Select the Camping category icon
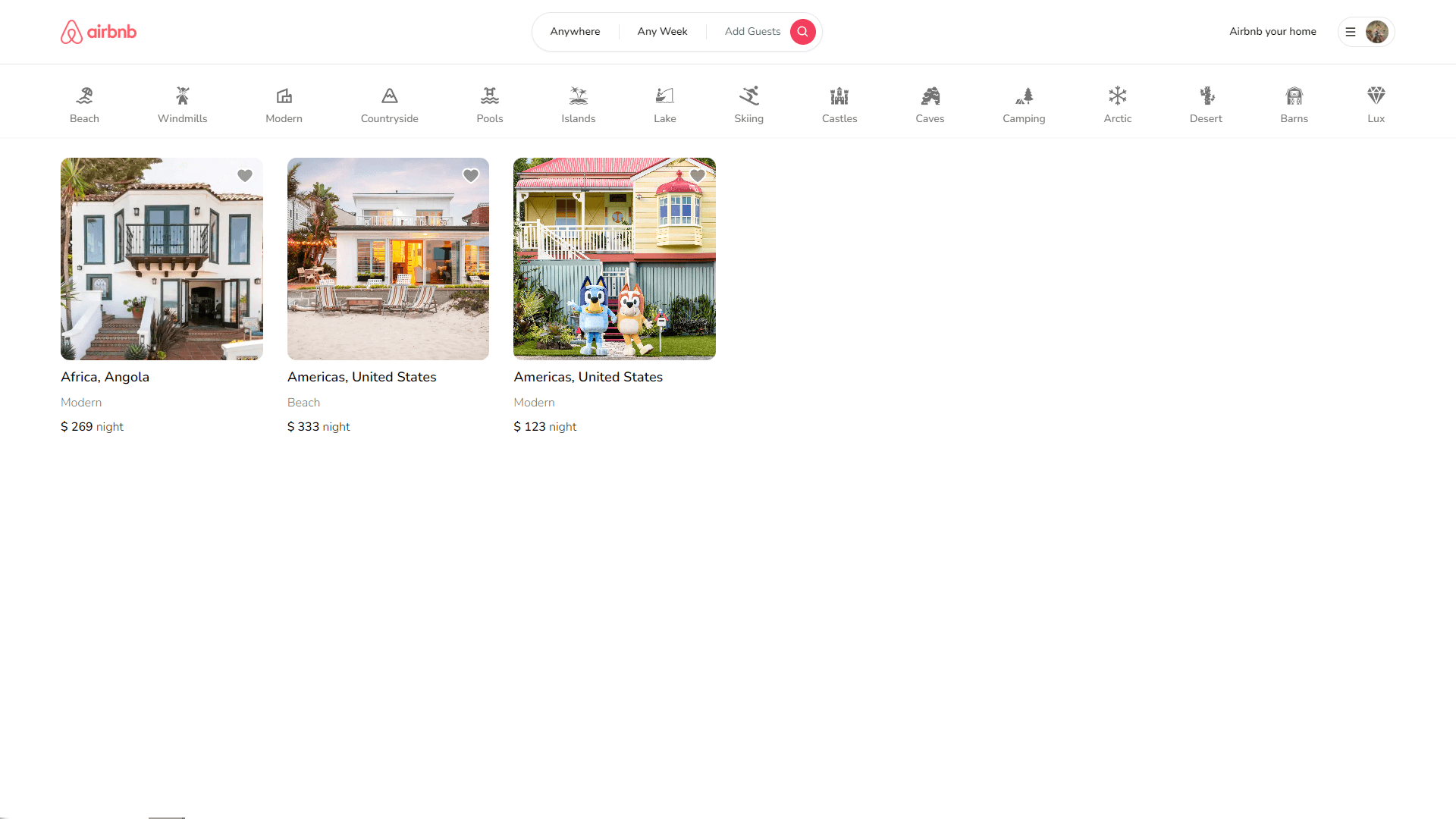This screenshot has height=819, width=1456. click(x=1025, y=96)
